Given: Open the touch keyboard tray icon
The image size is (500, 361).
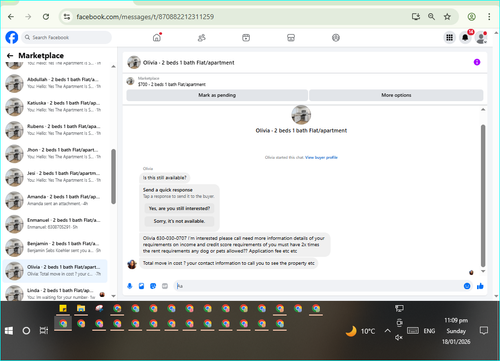Looking at the screenshot, I should 413,331.
